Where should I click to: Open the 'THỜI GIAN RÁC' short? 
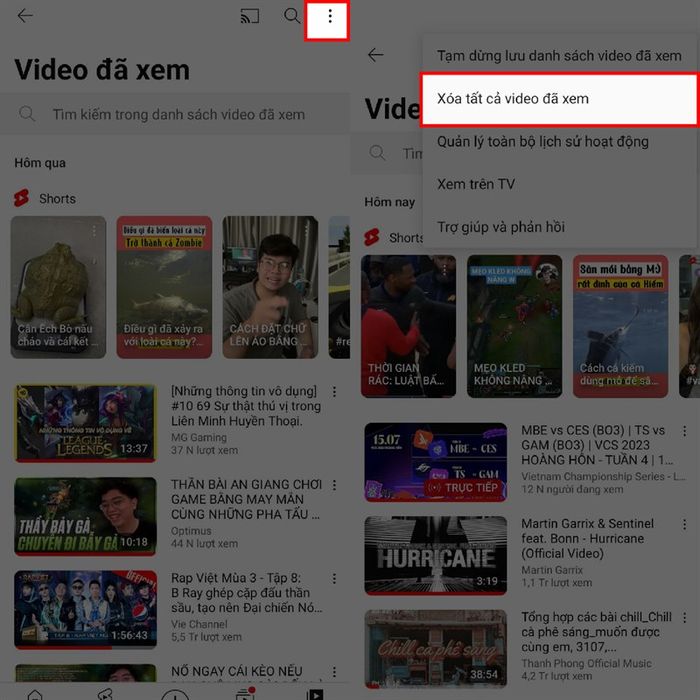[408, 326]
